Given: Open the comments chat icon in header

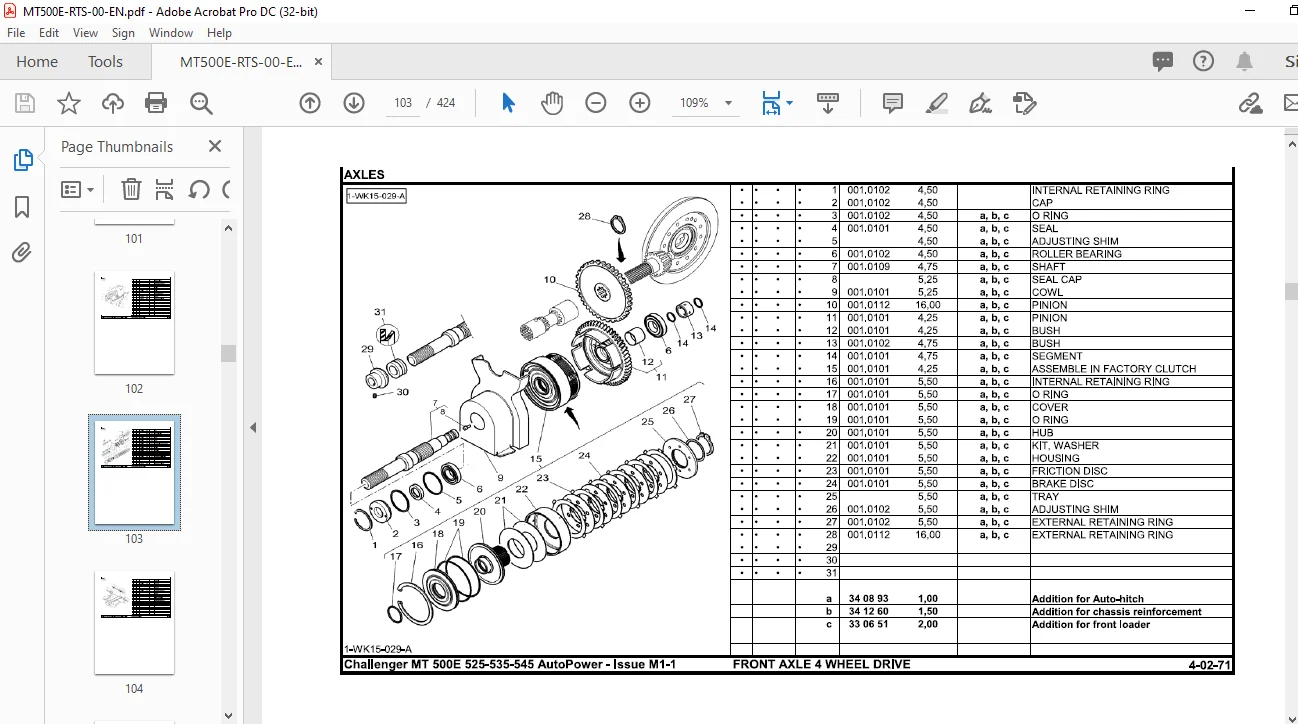Looking at the screenshot, I should click(x=1163, y=62).
